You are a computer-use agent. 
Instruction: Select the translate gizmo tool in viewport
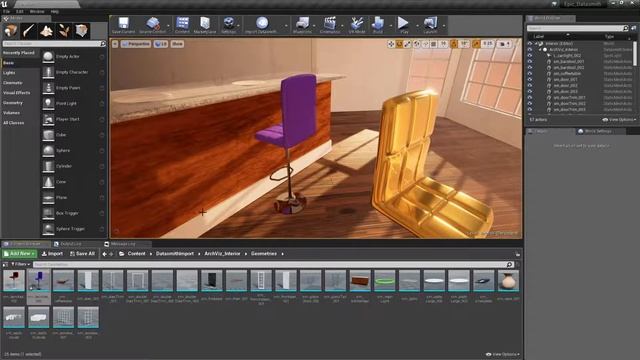391,44
